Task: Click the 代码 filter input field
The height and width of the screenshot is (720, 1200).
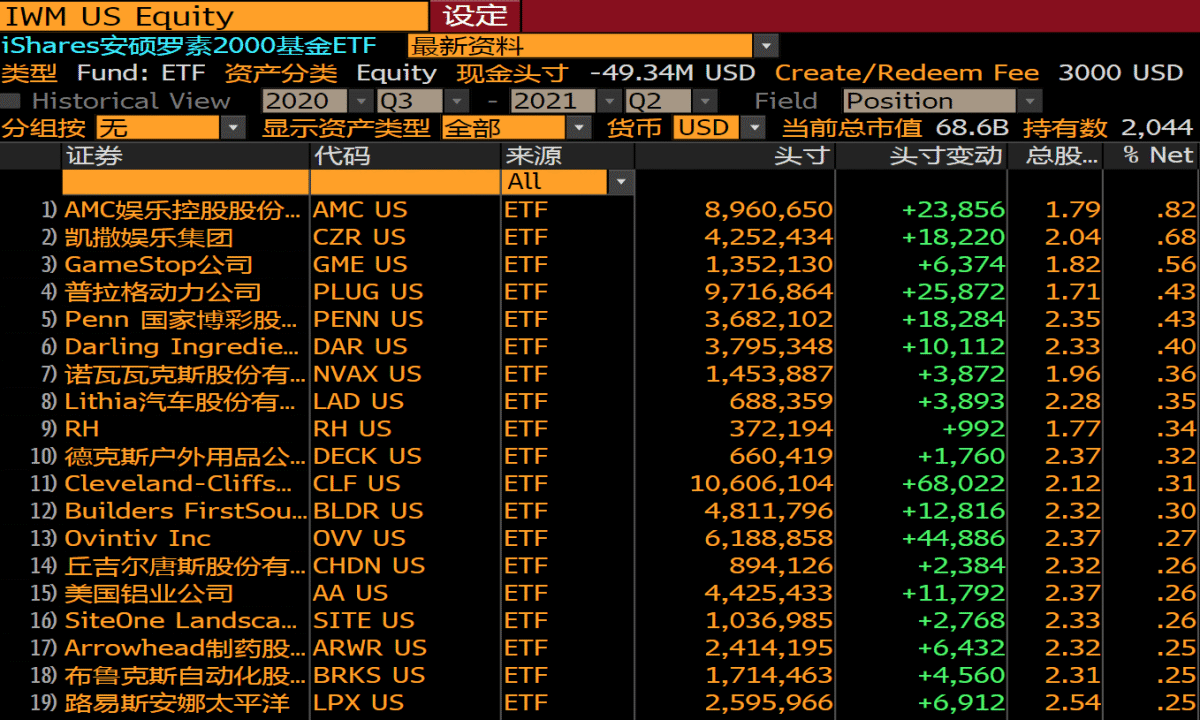Action: click(405, 182)
